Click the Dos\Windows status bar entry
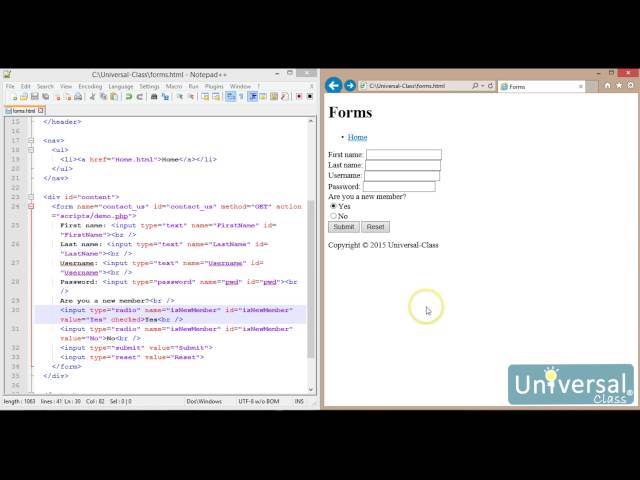640x480 pixels. (x=204, y=402)
